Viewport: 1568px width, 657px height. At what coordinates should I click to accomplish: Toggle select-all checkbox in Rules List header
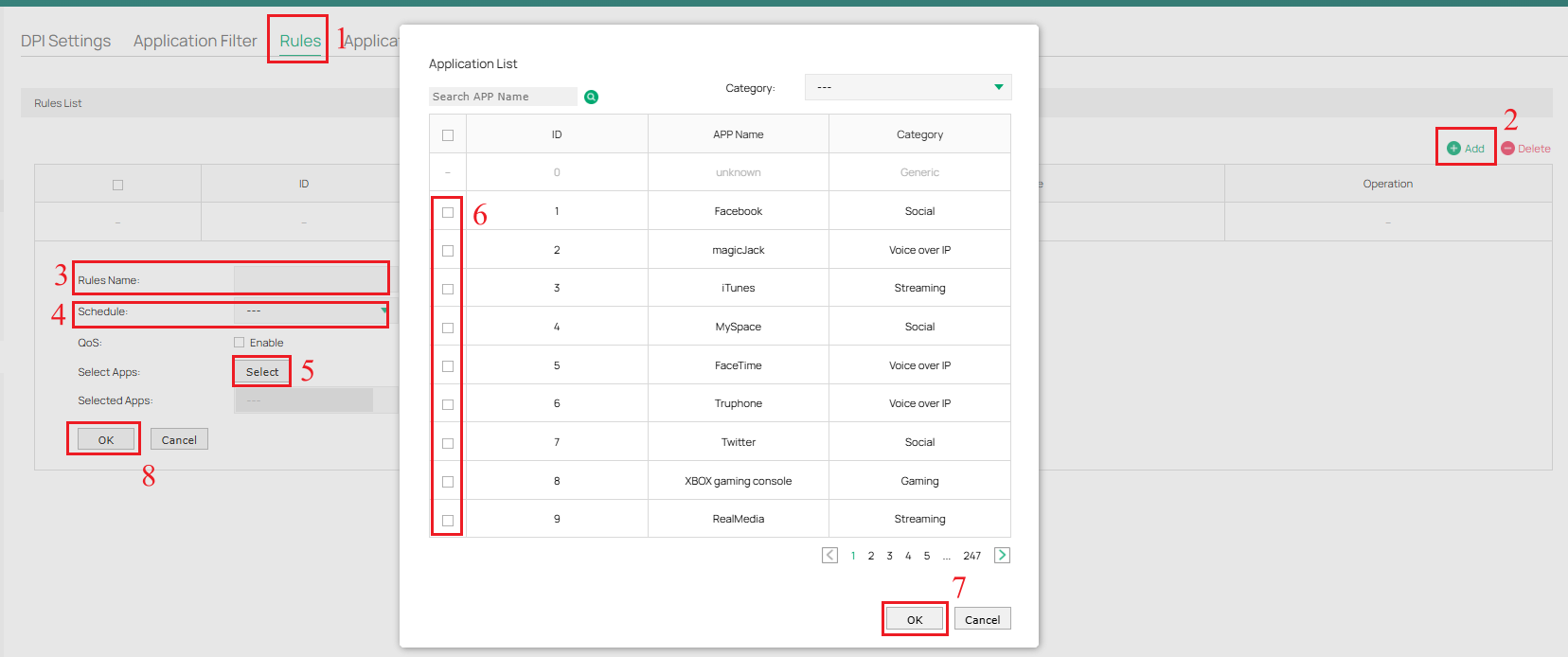tap(117, 185)
